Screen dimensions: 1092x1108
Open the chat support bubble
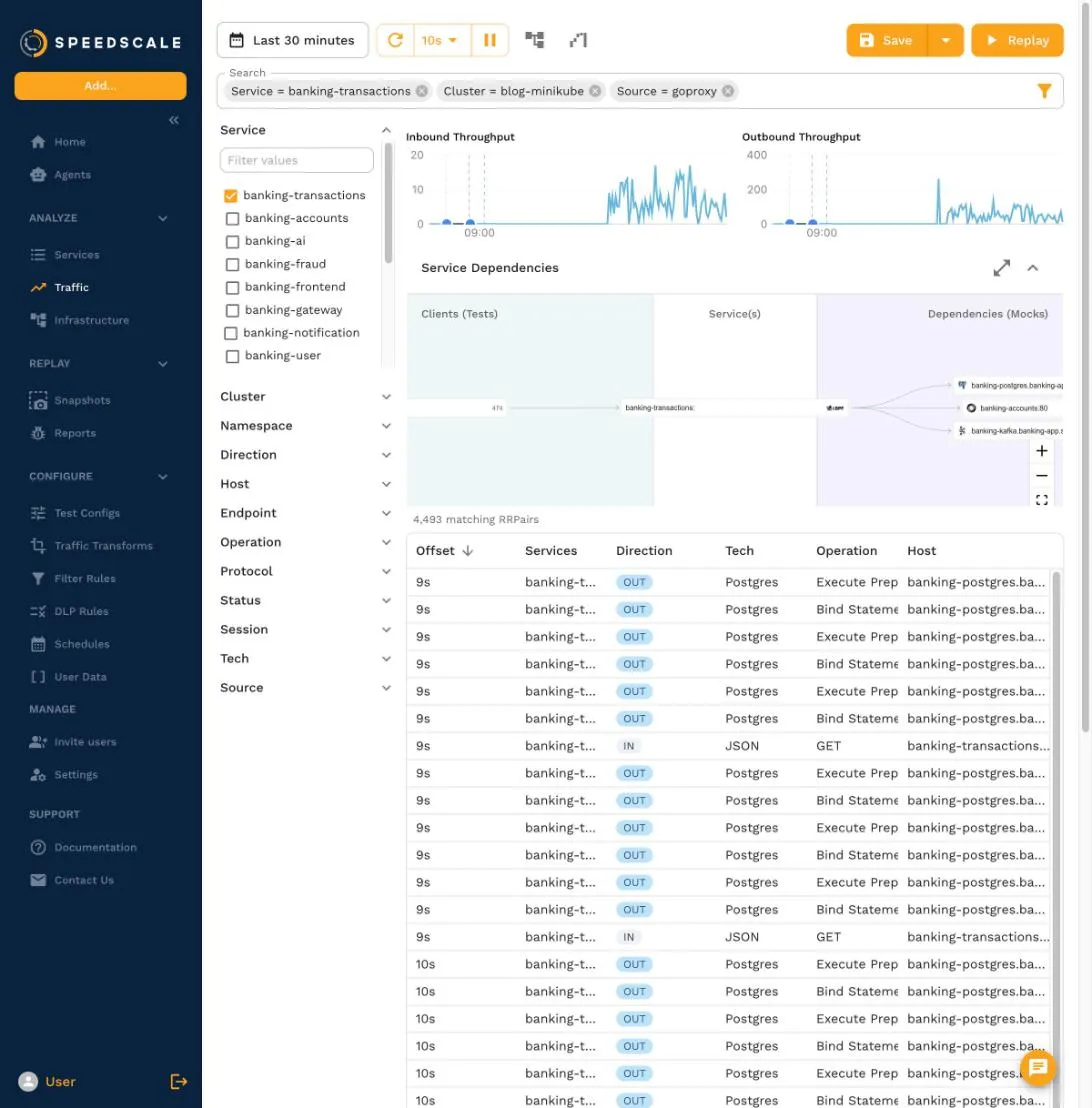(x=1038, y=1067)
